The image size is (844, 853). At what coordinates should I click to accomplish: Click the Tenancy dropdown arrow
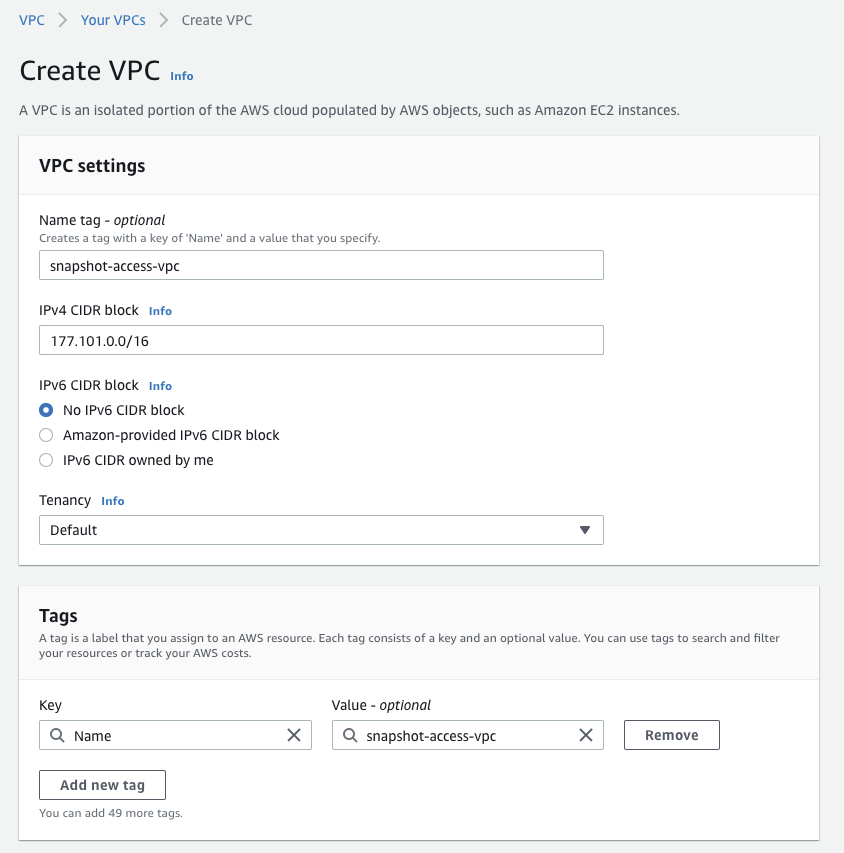click(x=585, y=530)
